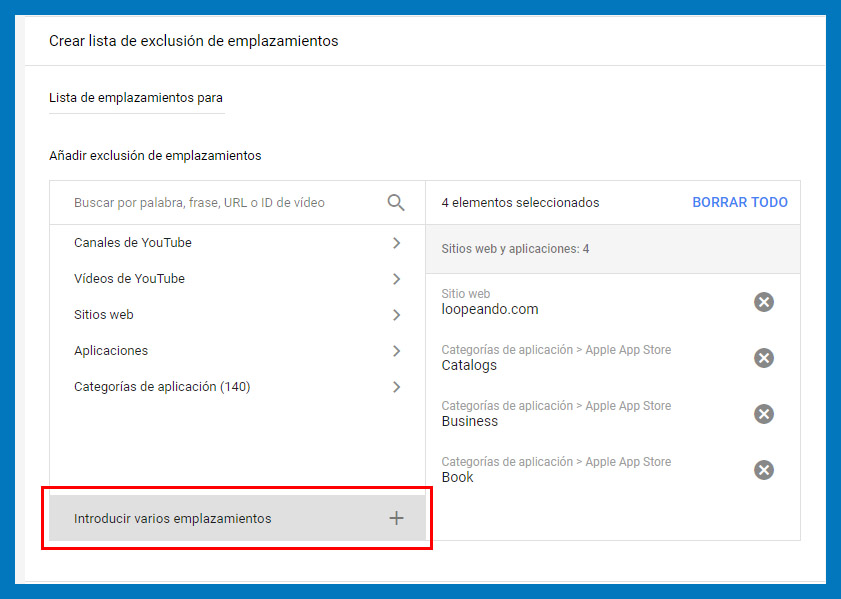This screenshot has width=841, height=599.
Task: Click plus icon for multiple placements
Action: [x=396, y=518]
